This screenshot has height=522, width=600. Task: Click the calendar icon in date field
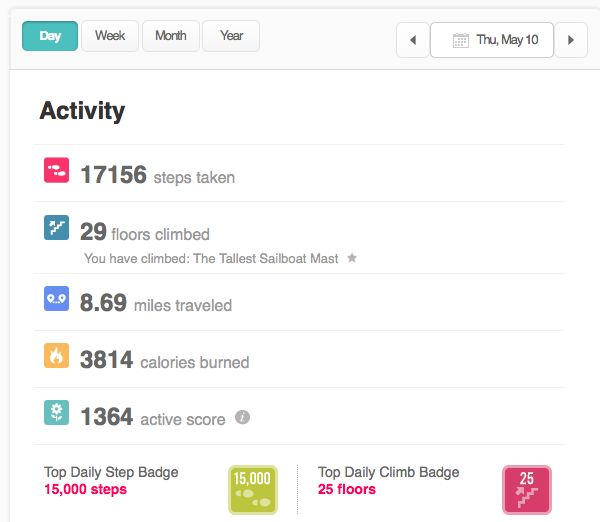tap(461, 40)
